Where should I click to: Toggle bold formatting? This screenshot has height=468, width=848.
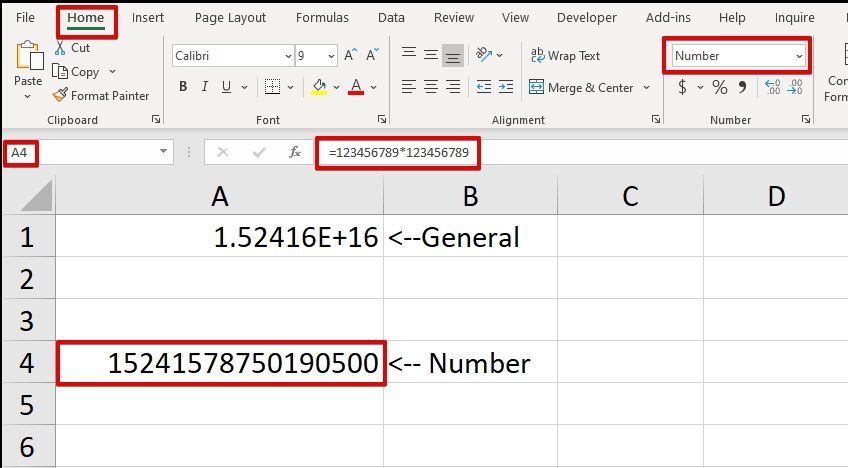pos(183,87)
